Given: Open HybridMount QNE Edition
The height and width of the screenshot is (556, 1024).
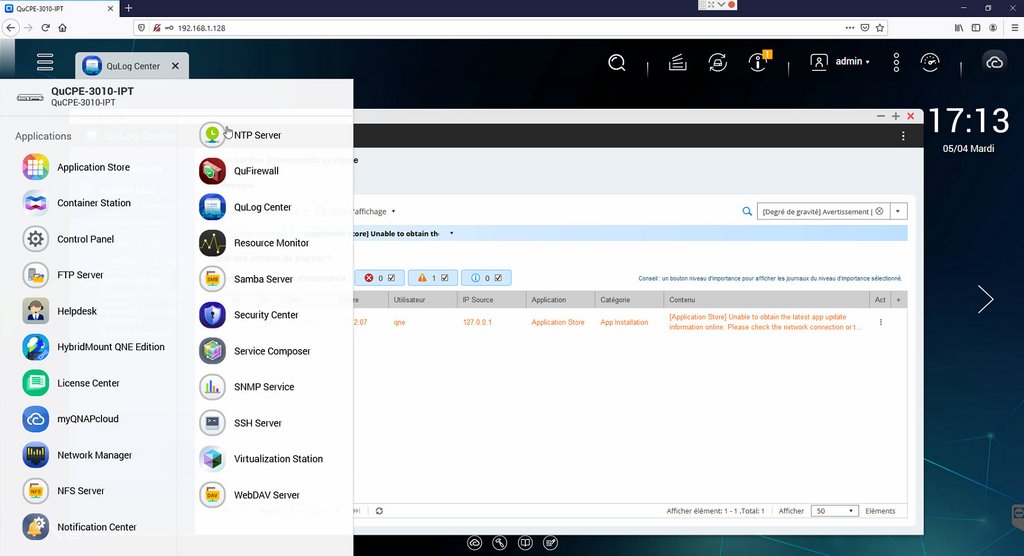Looking at the screenshot, I should point(93,347).
